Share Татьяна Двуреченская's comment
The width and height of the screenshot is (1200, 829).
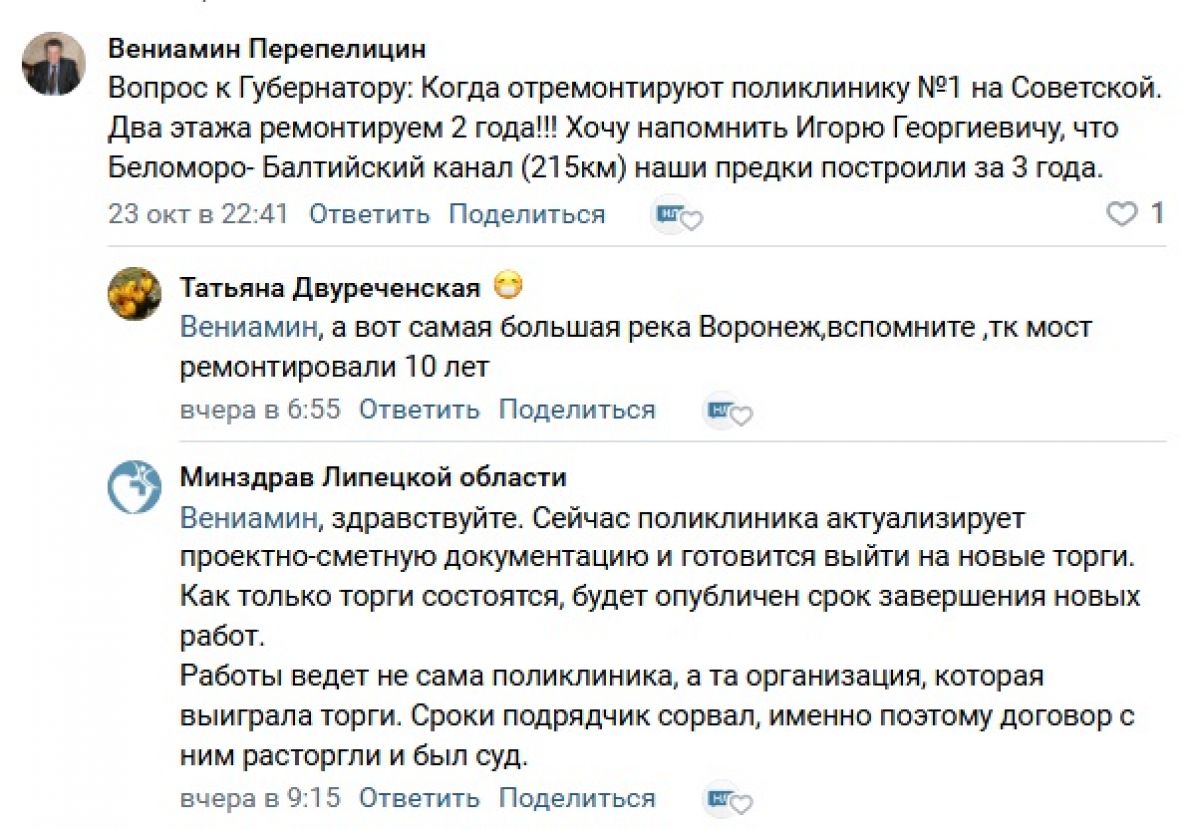tap(577, 410)
